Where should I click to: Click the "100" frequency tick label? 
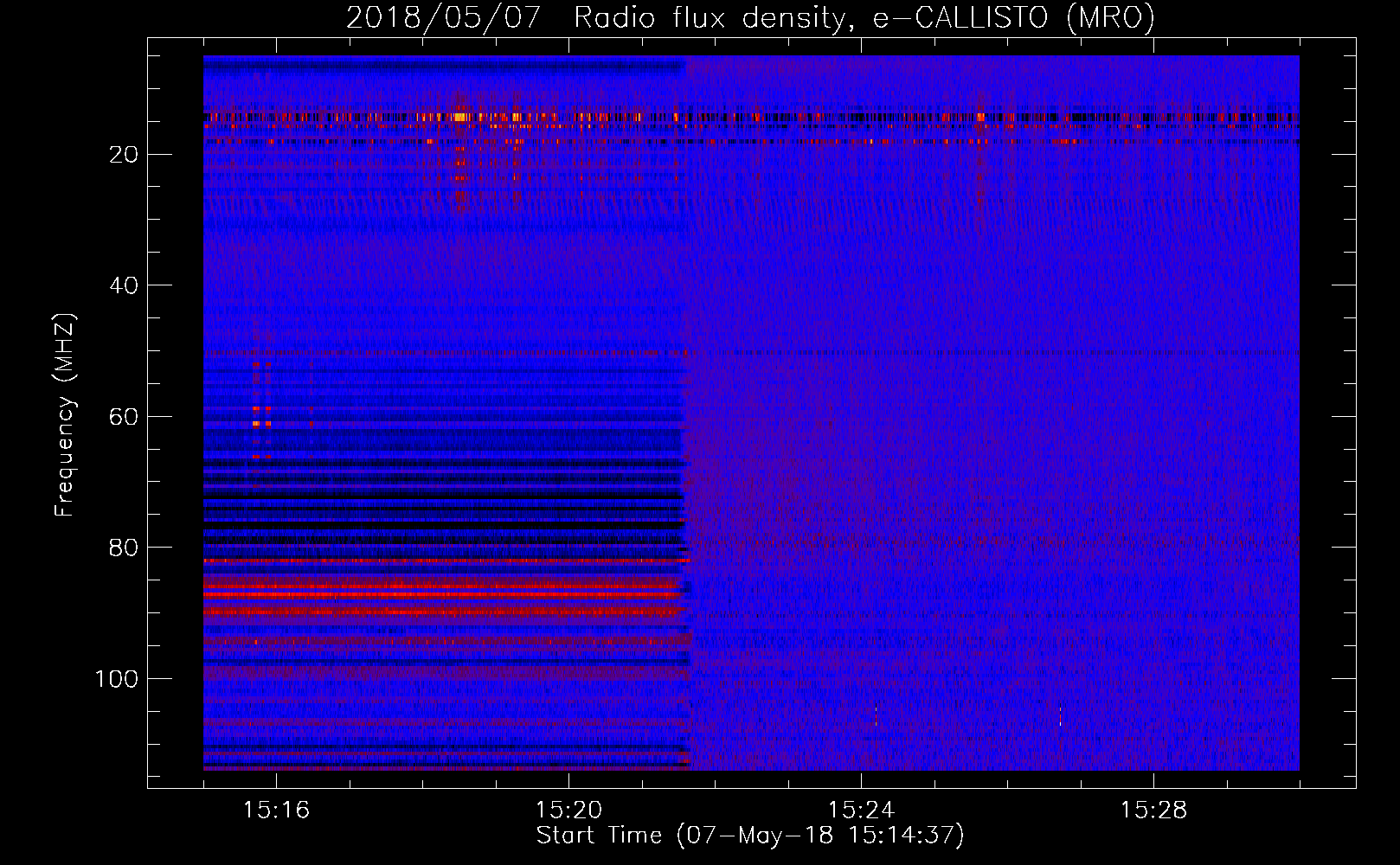[x=117, y=679]
